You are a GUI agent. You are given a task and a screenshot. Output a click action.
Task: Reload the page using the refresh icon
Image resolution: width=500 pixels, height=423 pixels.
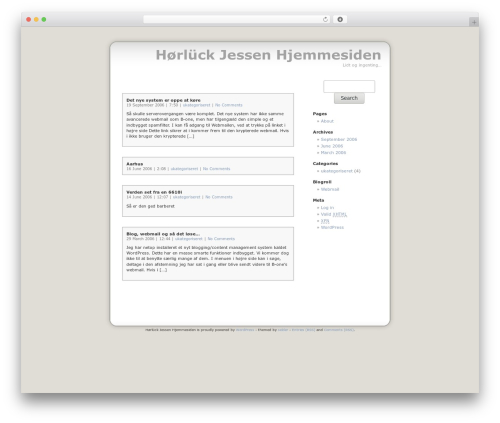(x=325, y=20)
